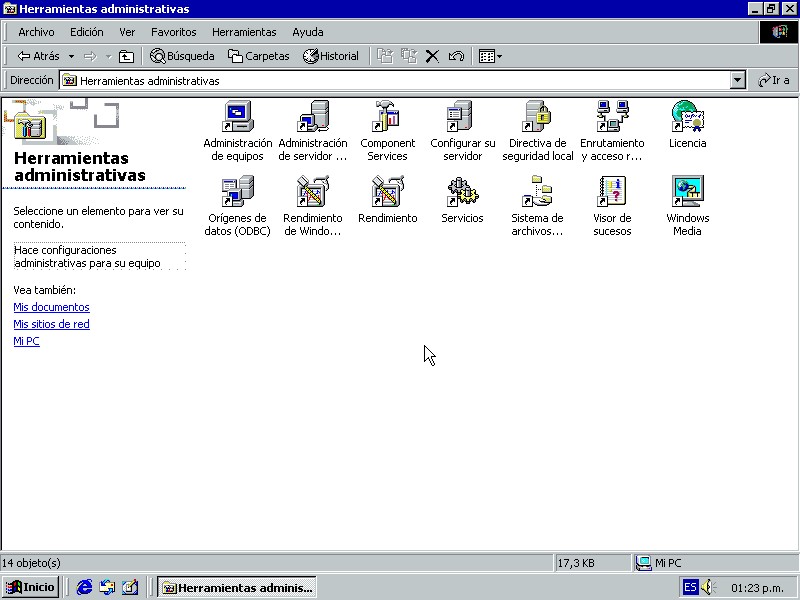Open Enrutamiento y acceso remoto icon

coord(612,131)
